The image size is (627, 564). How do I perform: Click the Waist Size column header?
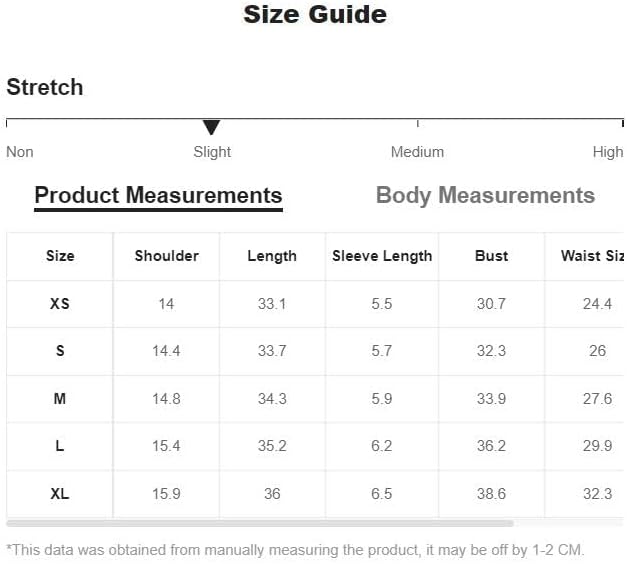coord(592,256)
